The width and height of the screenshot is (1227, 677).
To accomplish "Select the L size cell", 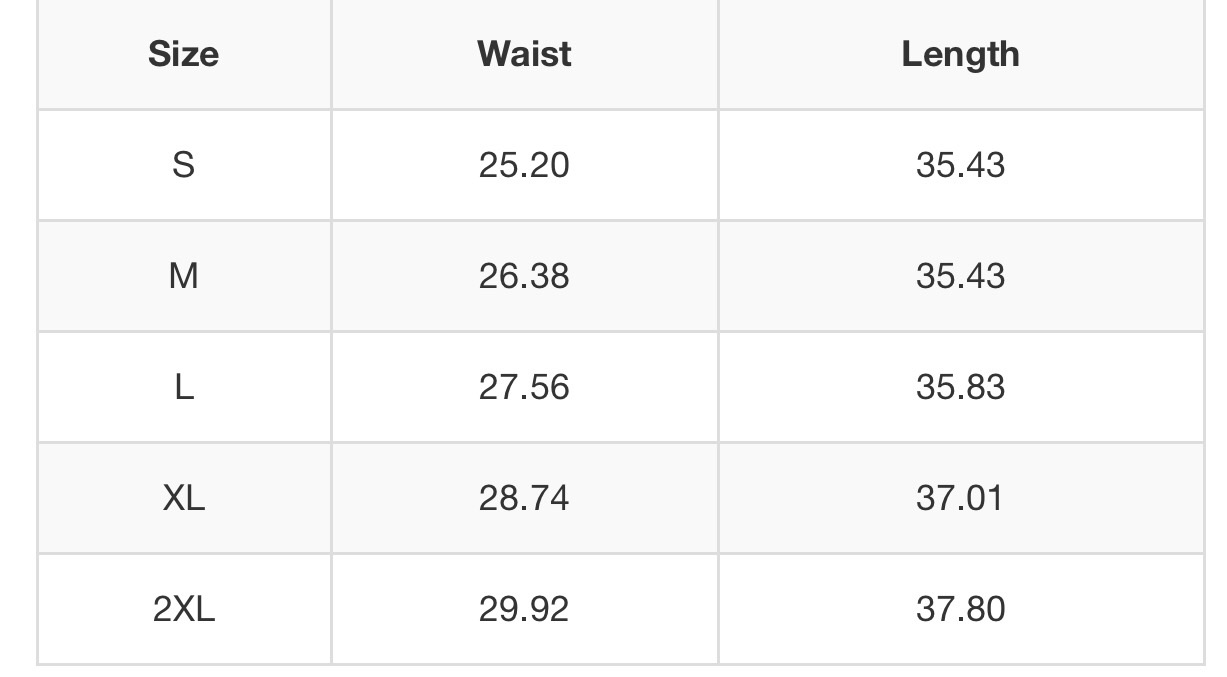I will click(x=183, y=387).
